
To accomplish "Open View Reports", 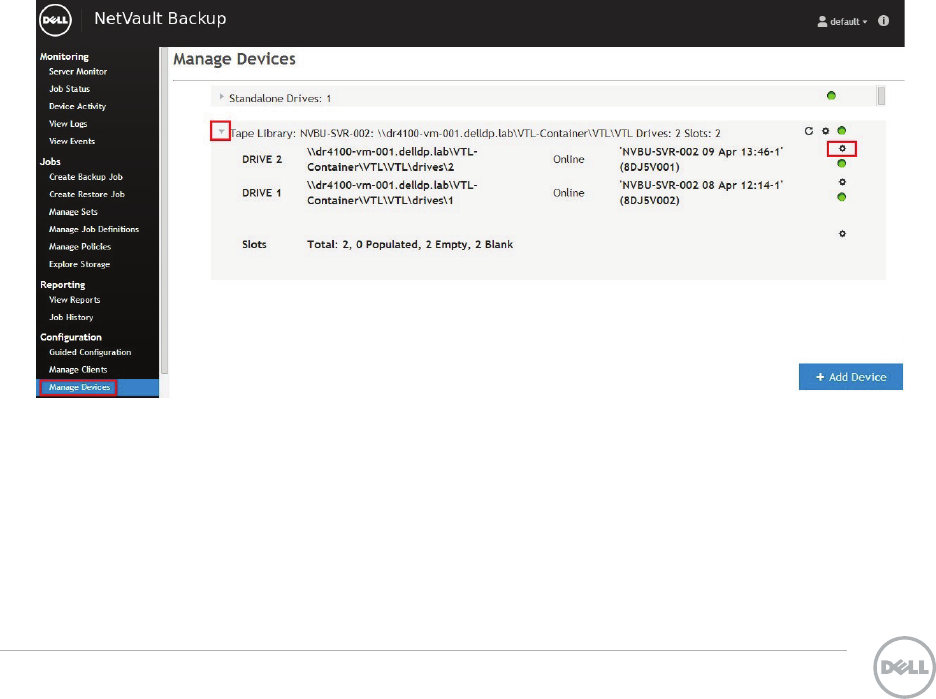I will click(74, 300).
